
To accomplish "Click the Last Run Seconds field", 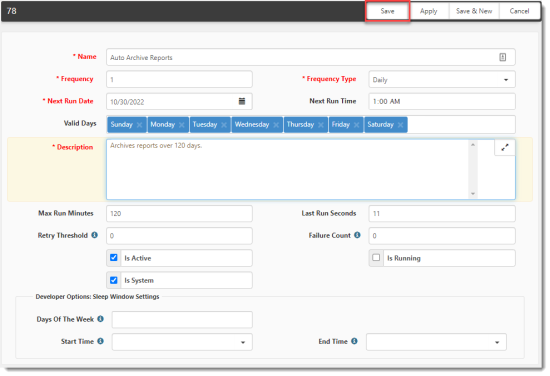I will 442,213.
